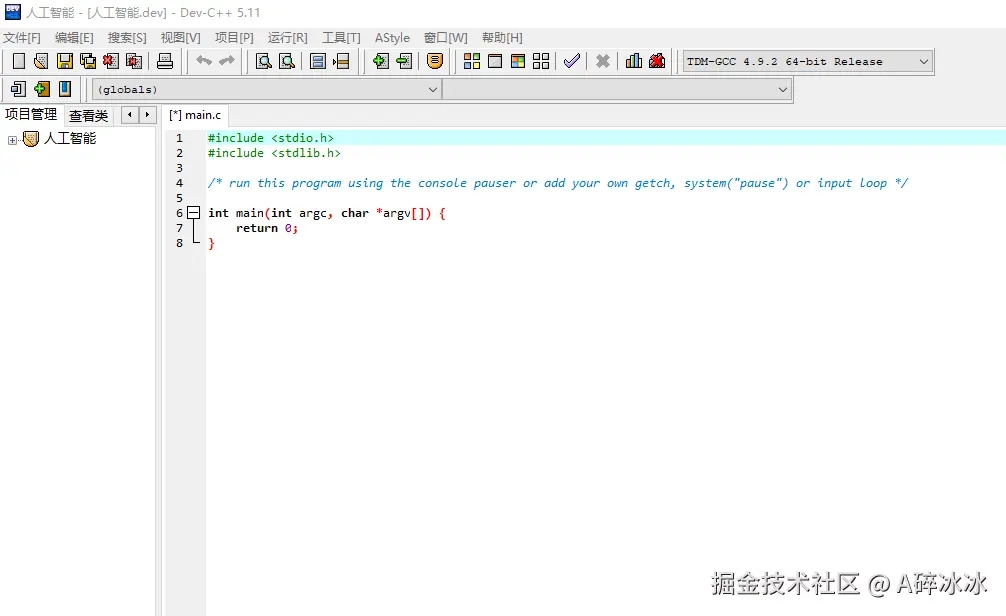This screenshot has height=616, width=1006.
Task: Click the stacked pages icon in second toolbar row
Action: tap(19, 89)
